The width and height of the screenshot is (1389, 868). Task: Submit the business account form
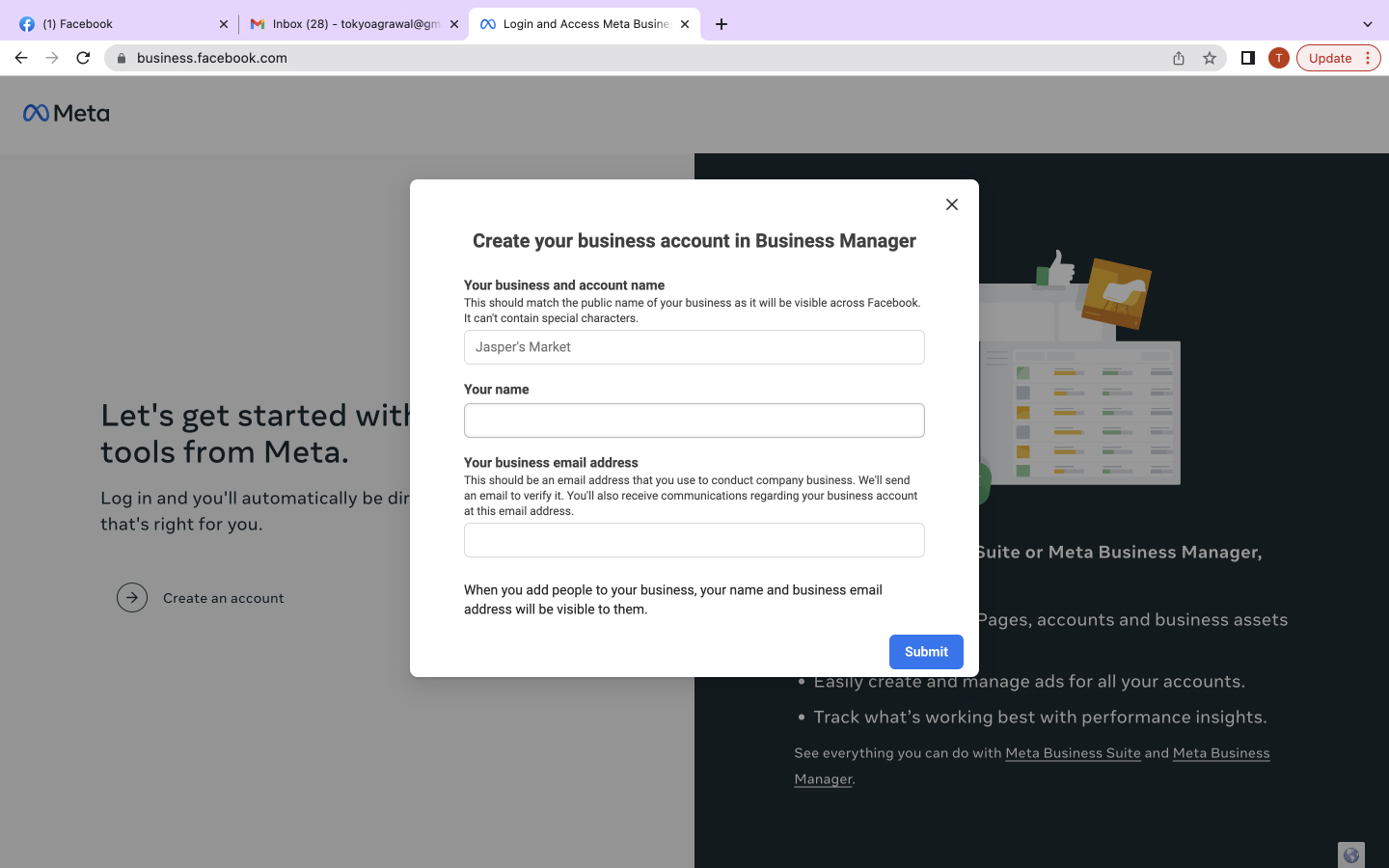click(x=926, y=652)
